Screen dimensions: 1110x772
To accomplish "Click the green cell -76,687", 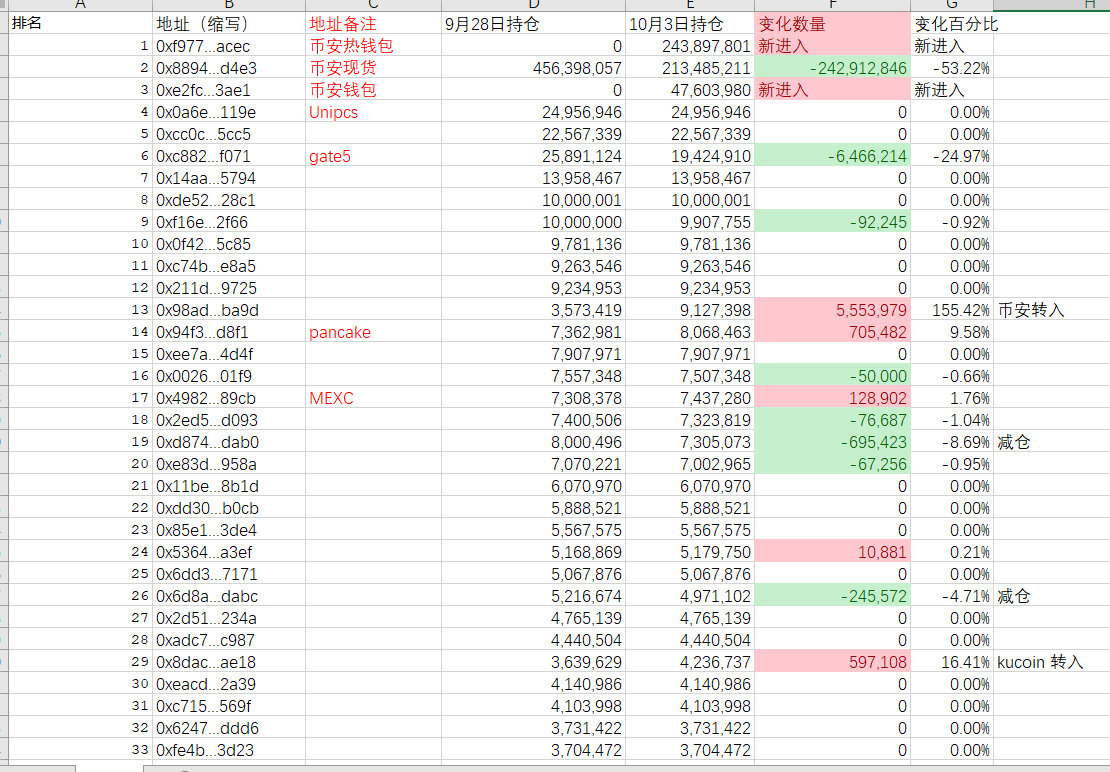I will [x=832, y=420].
